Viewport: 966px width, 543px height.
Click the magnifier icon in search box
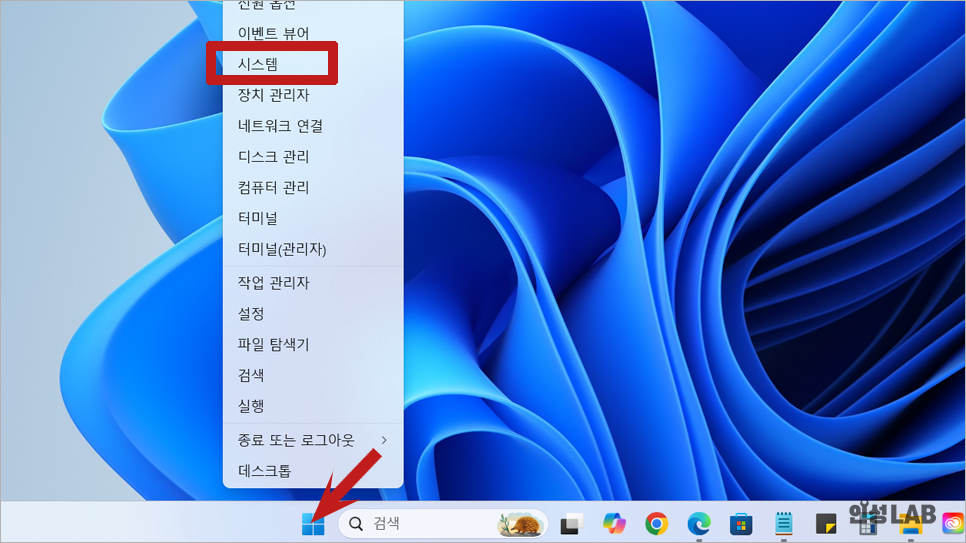click(356, 524)
